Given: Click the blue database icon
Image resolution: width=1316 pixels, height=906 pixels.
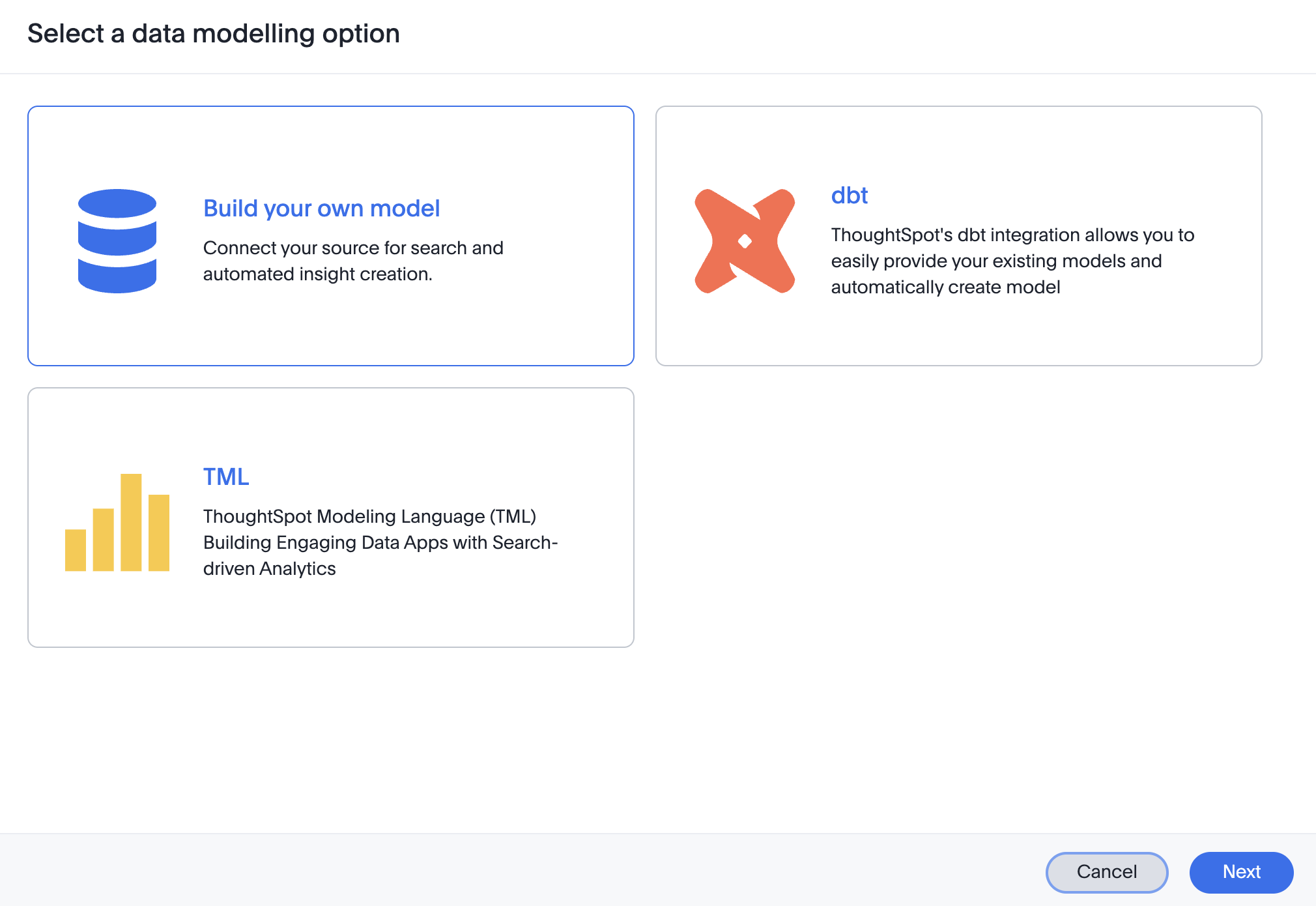Looking at the screenshot, I should (x=117, y=241).
